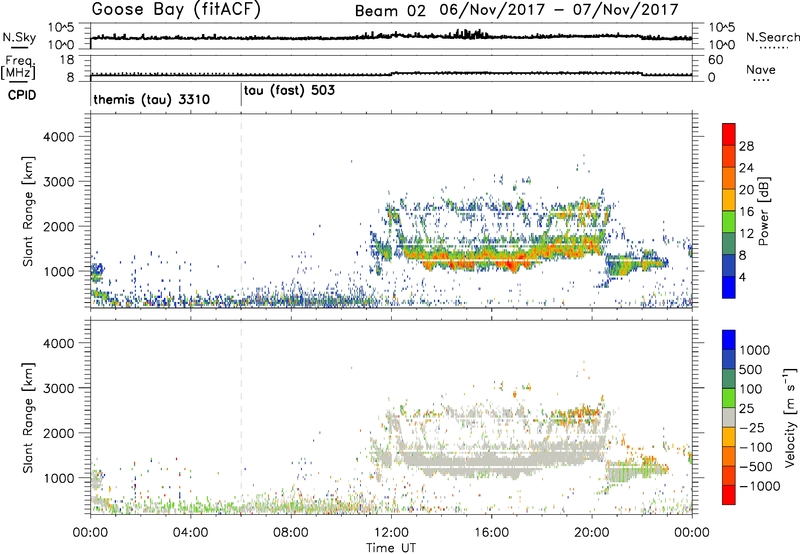This screenshot has width=800, height=554.
Task: Click the '12:00' time tick label
Action: pyautogui.click(x=391, y=533)
